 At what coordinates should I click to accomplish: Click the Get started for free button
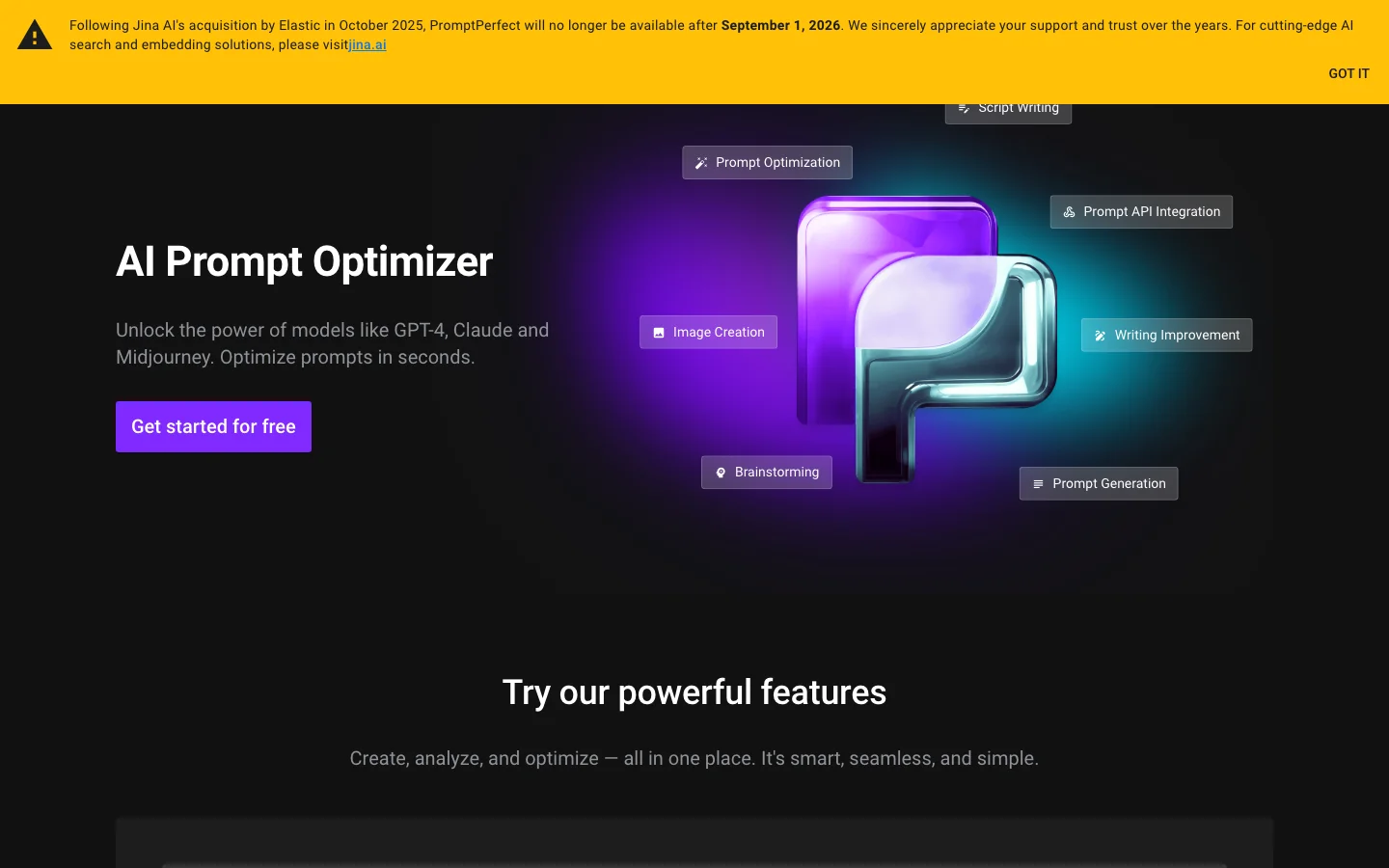(213, 426)
